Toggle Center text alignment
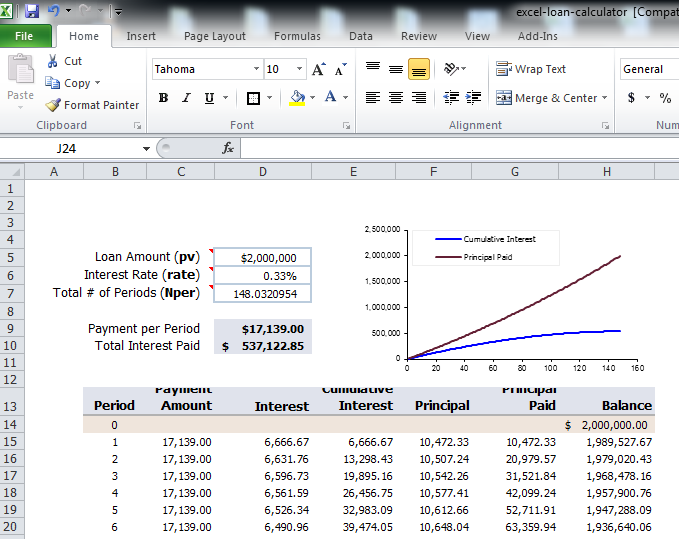The image size is (679, 539). (396, 98)
